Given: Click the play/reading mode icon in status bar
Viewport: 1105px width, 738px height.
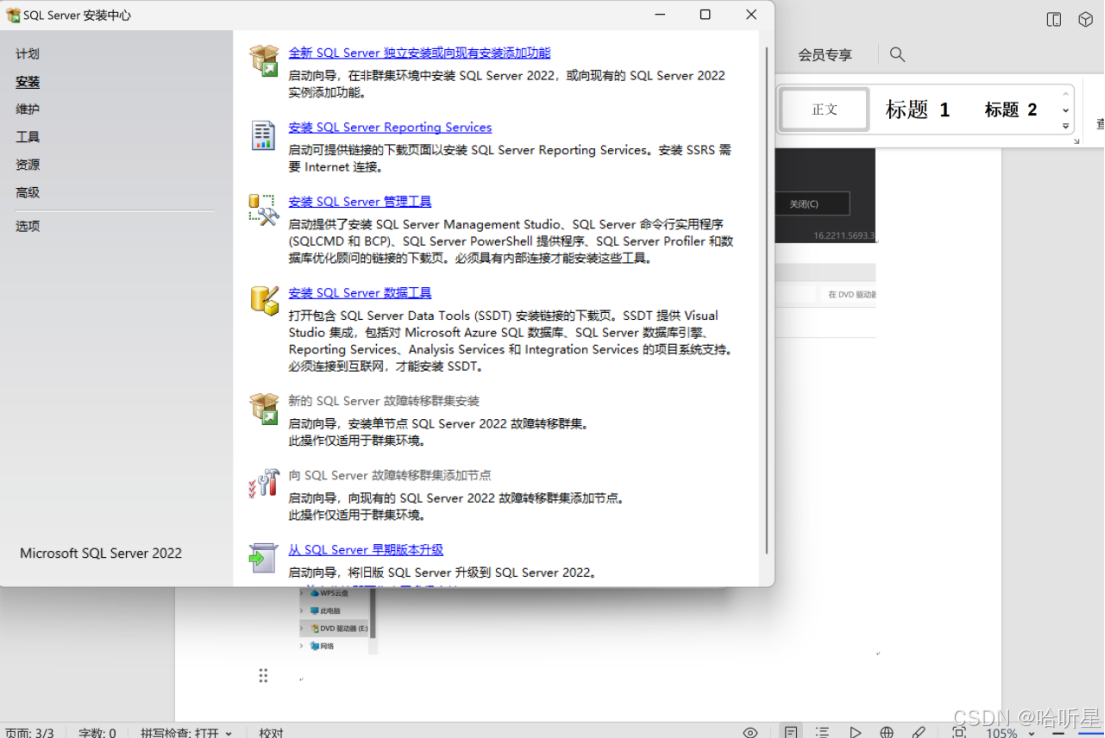Looking at the screenshot, I should [855, 732].
